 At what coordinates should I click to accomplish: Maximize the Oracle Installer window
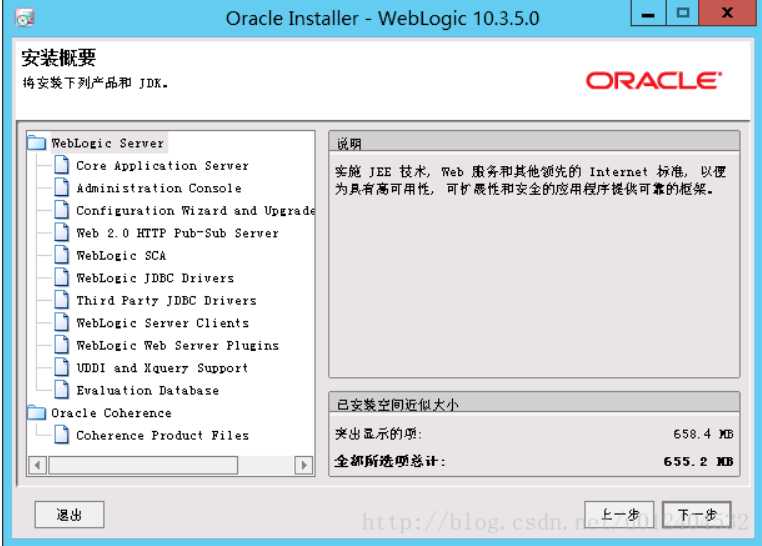point(682,13)
